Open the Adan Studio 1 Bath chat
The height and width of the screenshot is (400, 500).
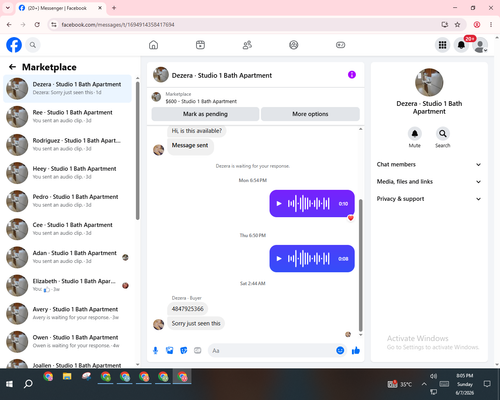click(x=67, y=257)
